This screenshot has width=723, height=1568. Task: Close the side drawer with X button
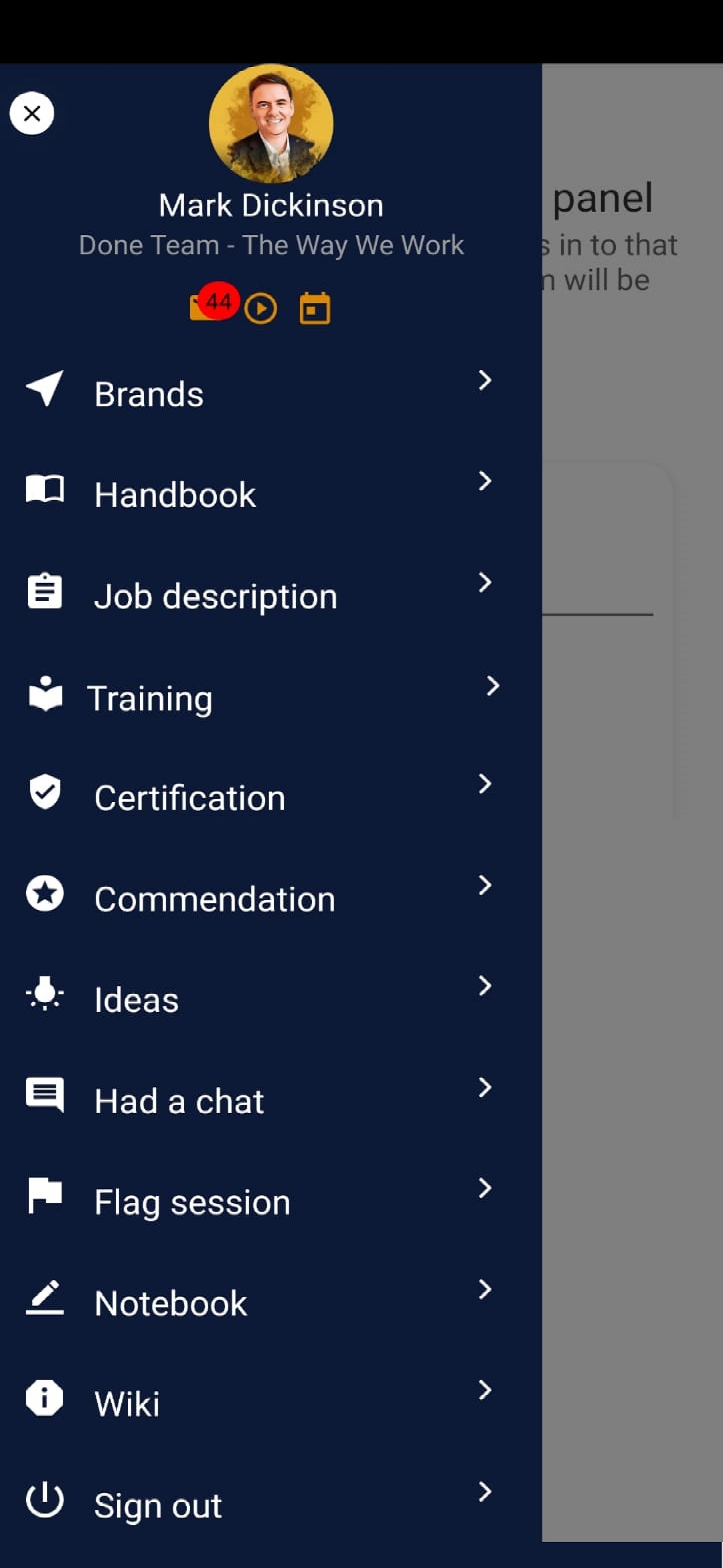(31, 113)
